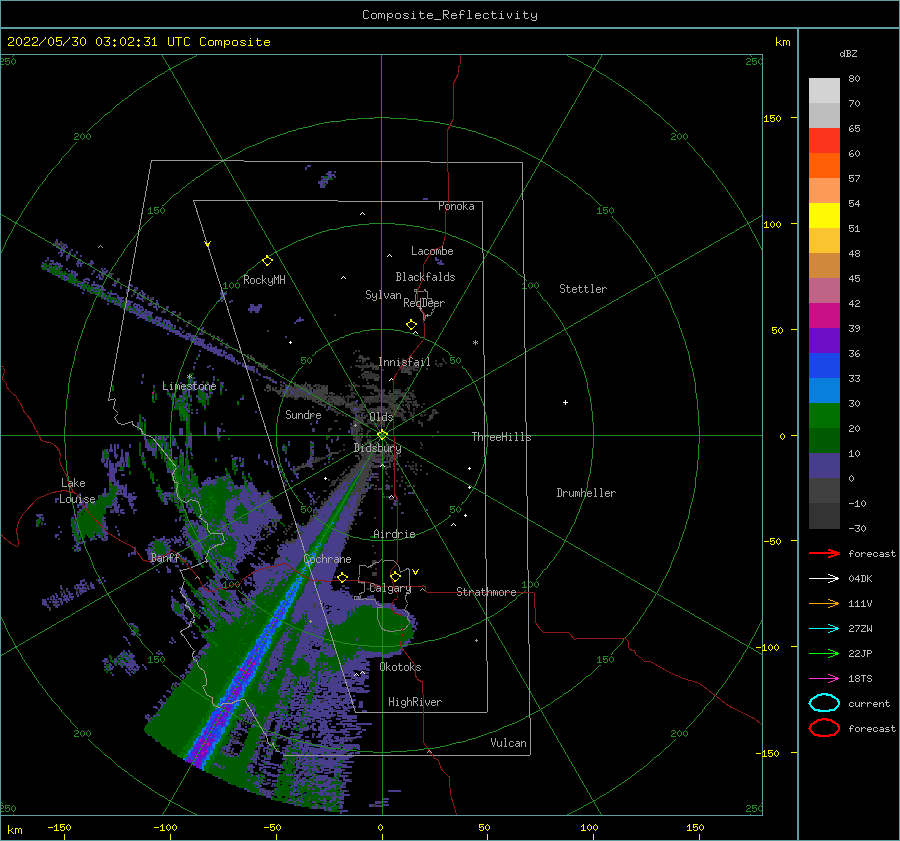Viewport: 900px width, 841px height.
Task: Click the Blackfalds city label
Action: coord(425,277)
